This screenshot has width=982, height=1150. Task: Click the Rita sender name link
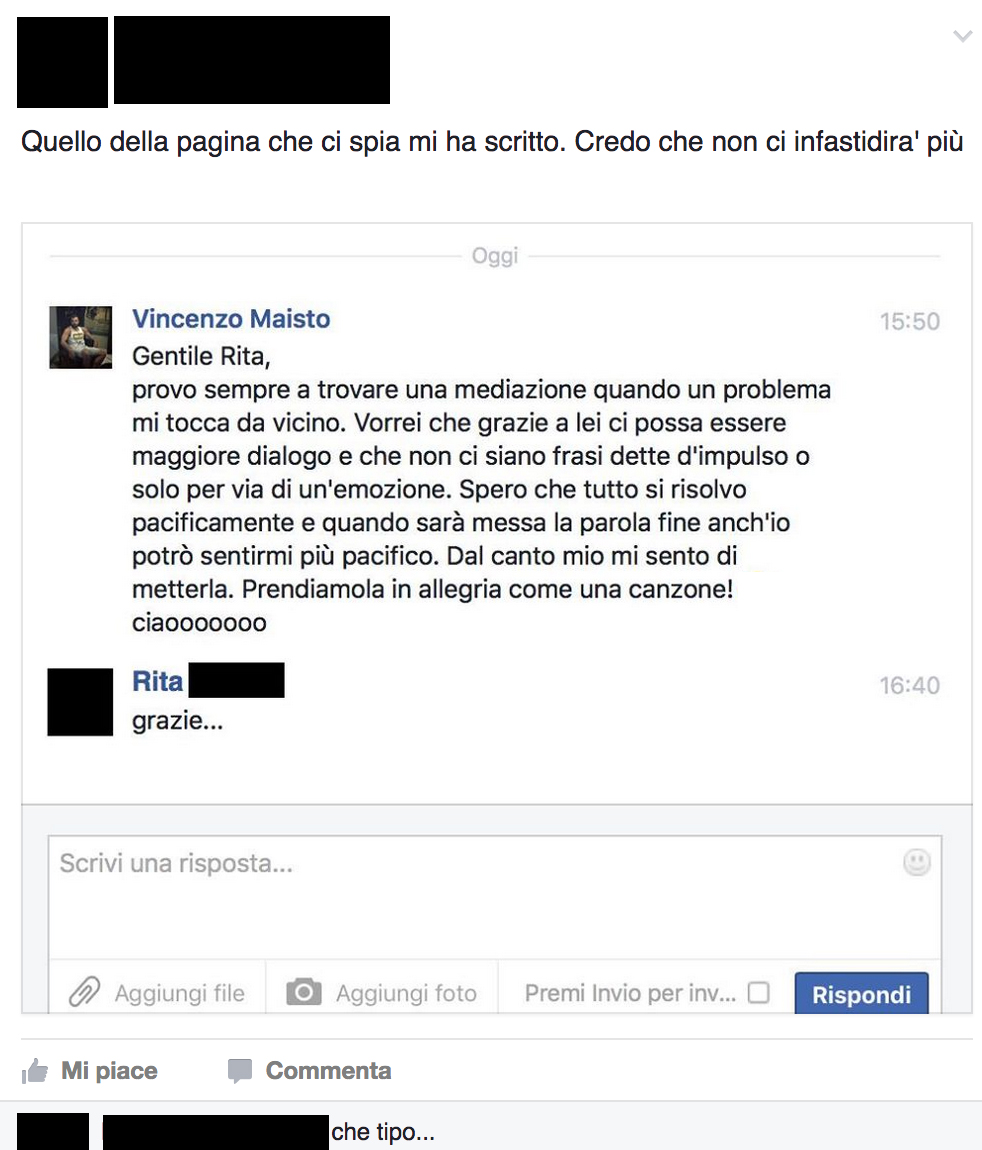[158, 681]
